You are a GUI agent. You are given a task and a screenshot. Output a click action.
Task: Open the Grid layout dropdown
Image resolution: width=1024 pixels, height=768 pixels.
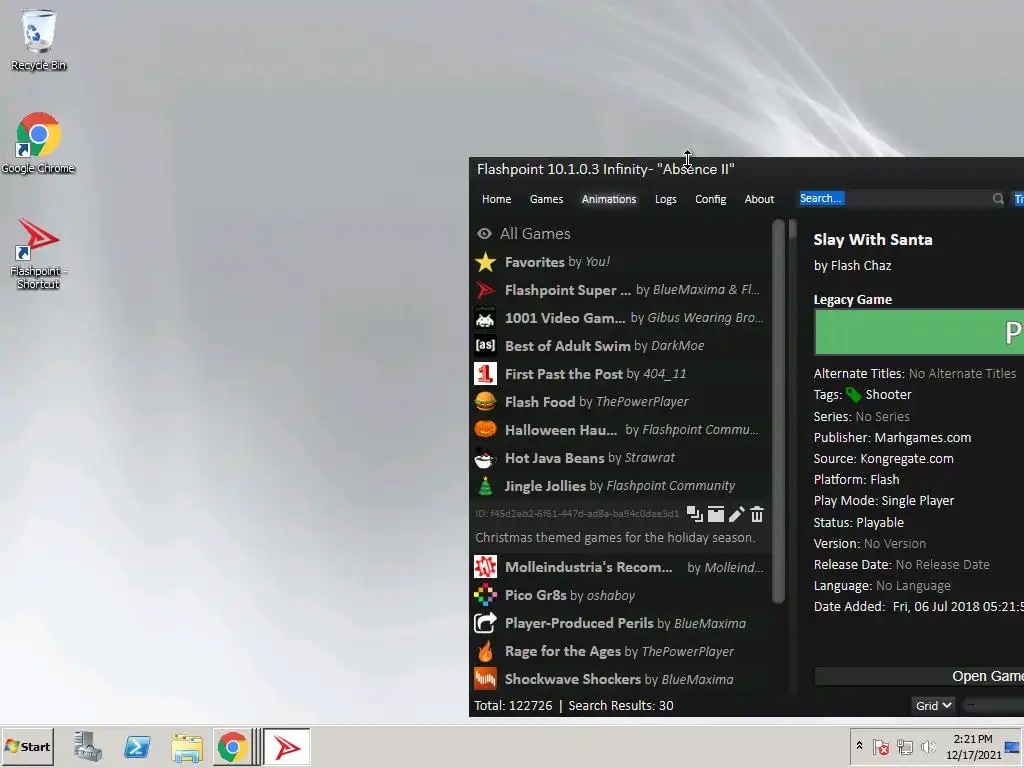(x=933, y=705)
